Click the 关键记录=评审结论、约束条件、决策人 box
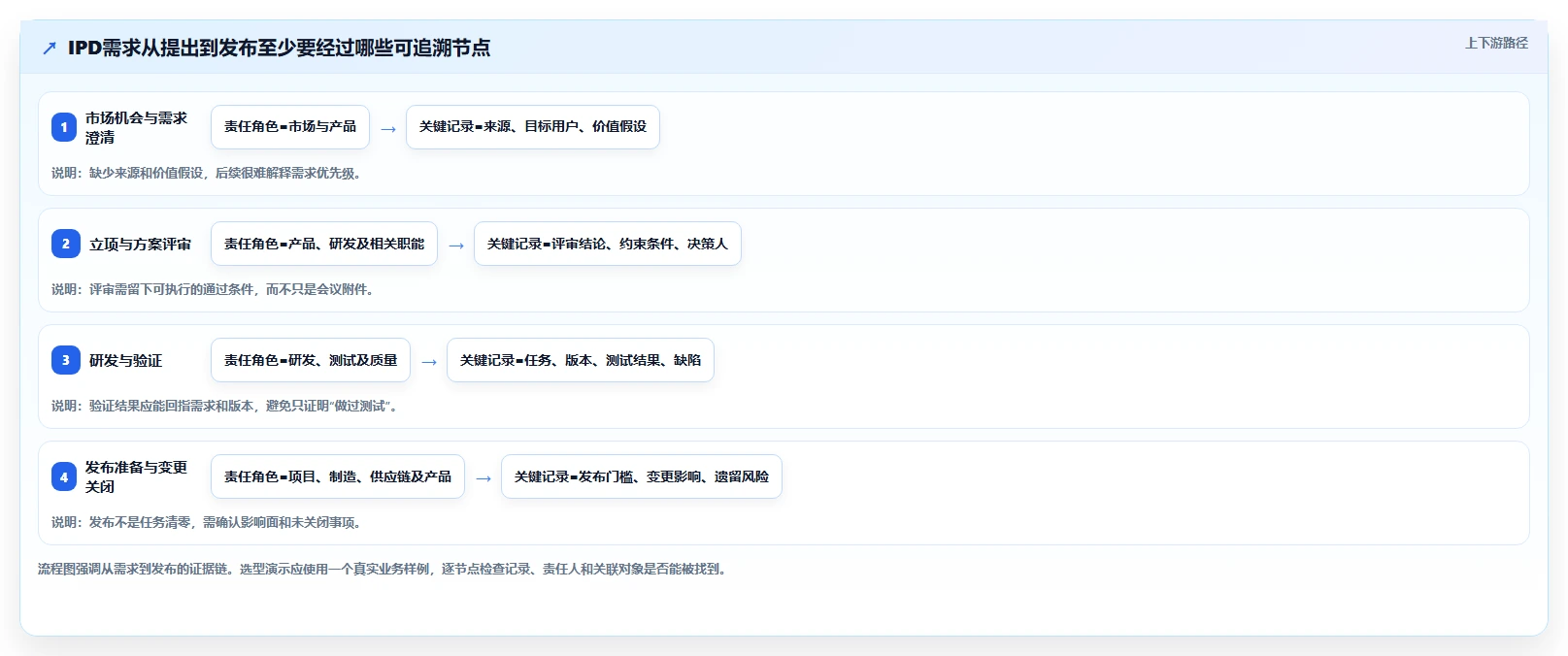The image size is (1568, 656). 608,244
